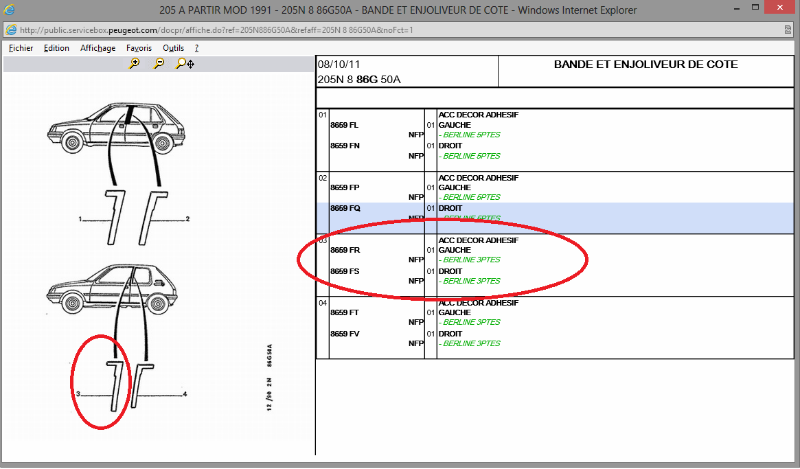Image resolution: width=800 pixels, height=469 pixels.
Task: Select part number 8659 FT
Action: pyautogui.click(x=344, y=313)
